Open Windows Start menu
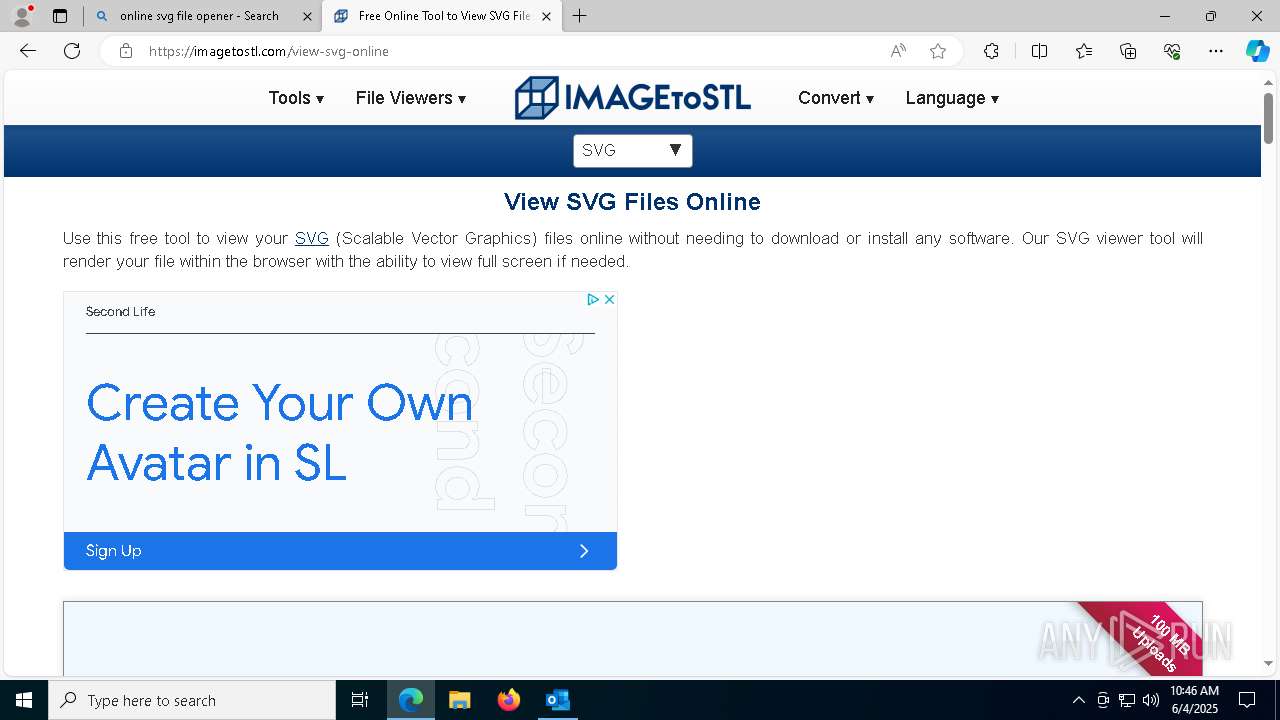This screenshot has width=1280, height=720. click(x=24, y=700)
